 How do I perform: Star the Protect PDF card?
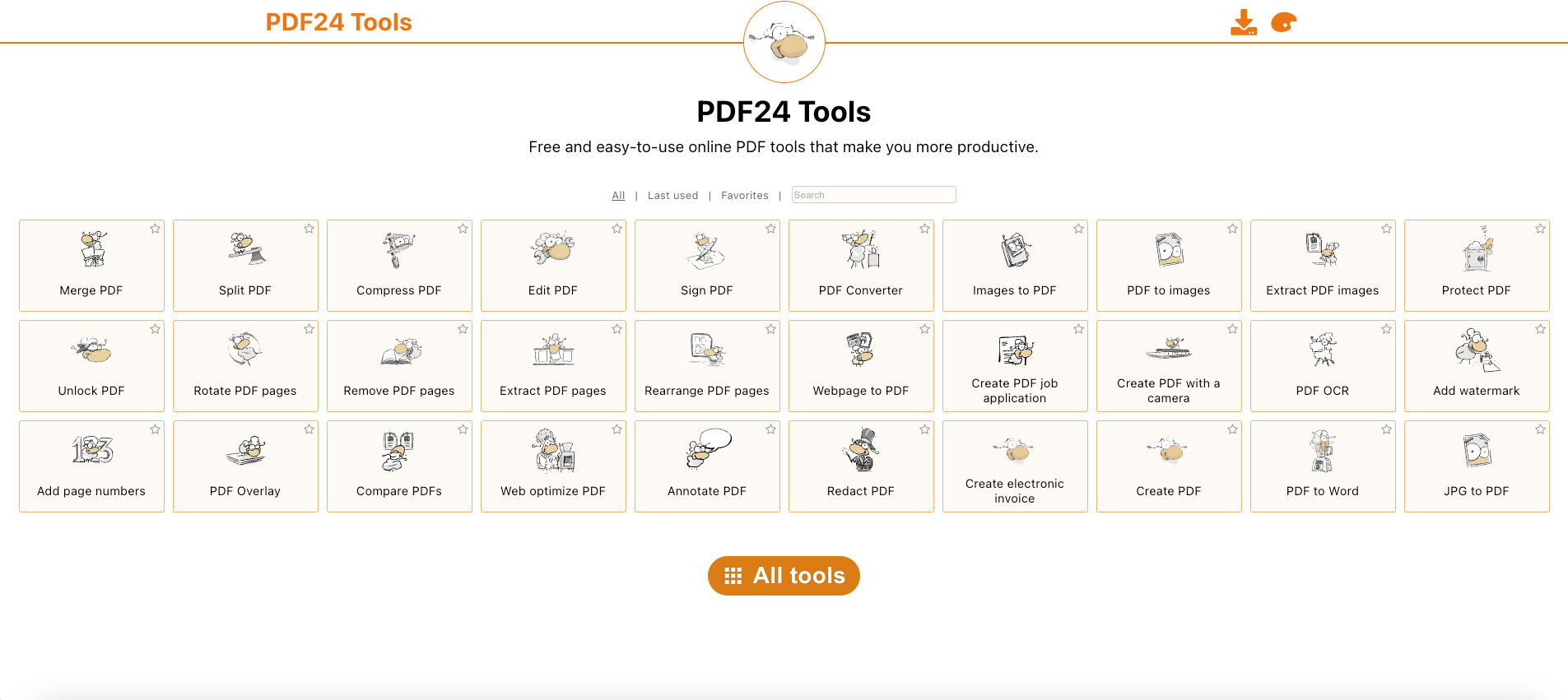click(1540, 229)
